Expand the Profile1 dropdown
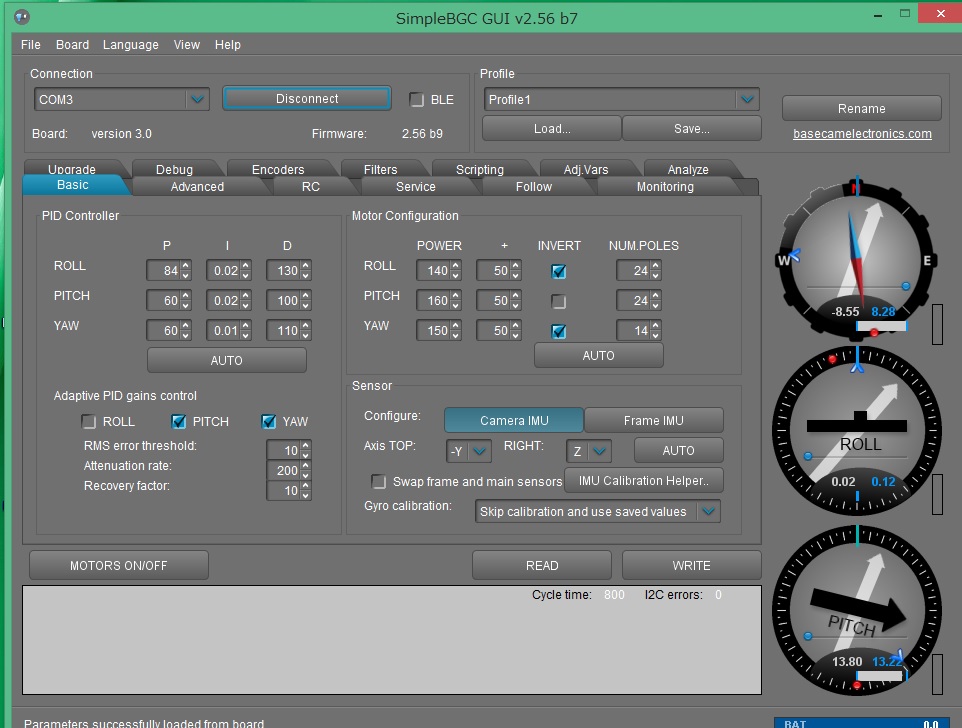This screenshot has width=962, height=728. coord(746,100)
